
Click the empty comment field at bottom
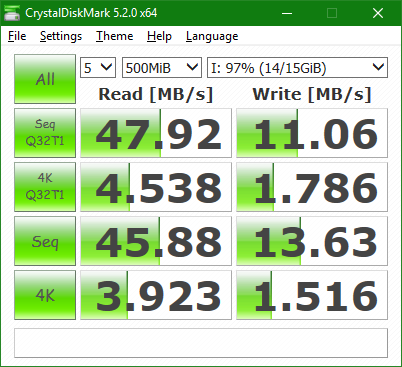click(201, 343)
